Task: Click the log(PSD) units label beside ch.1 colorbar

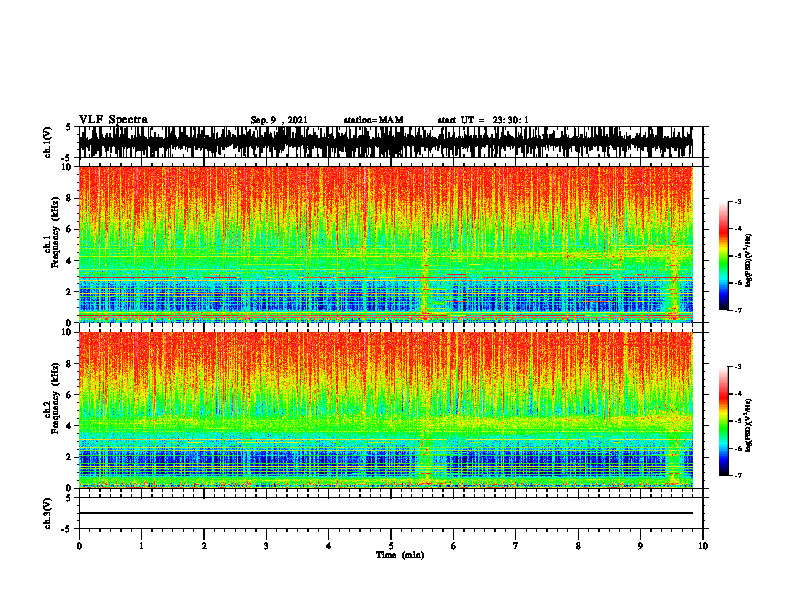Action: [749, 261]
